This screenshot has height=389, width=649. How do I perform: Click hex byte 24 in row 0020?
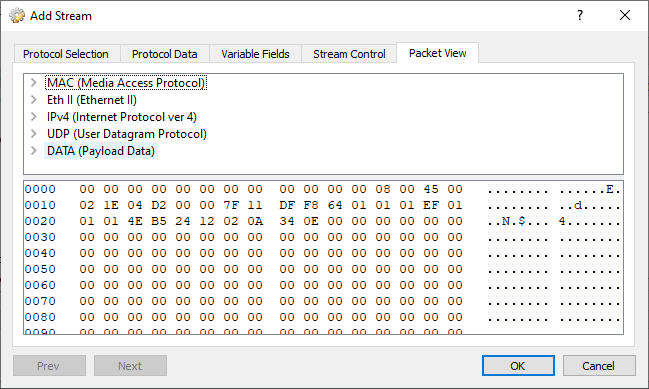tap(183, 221)
